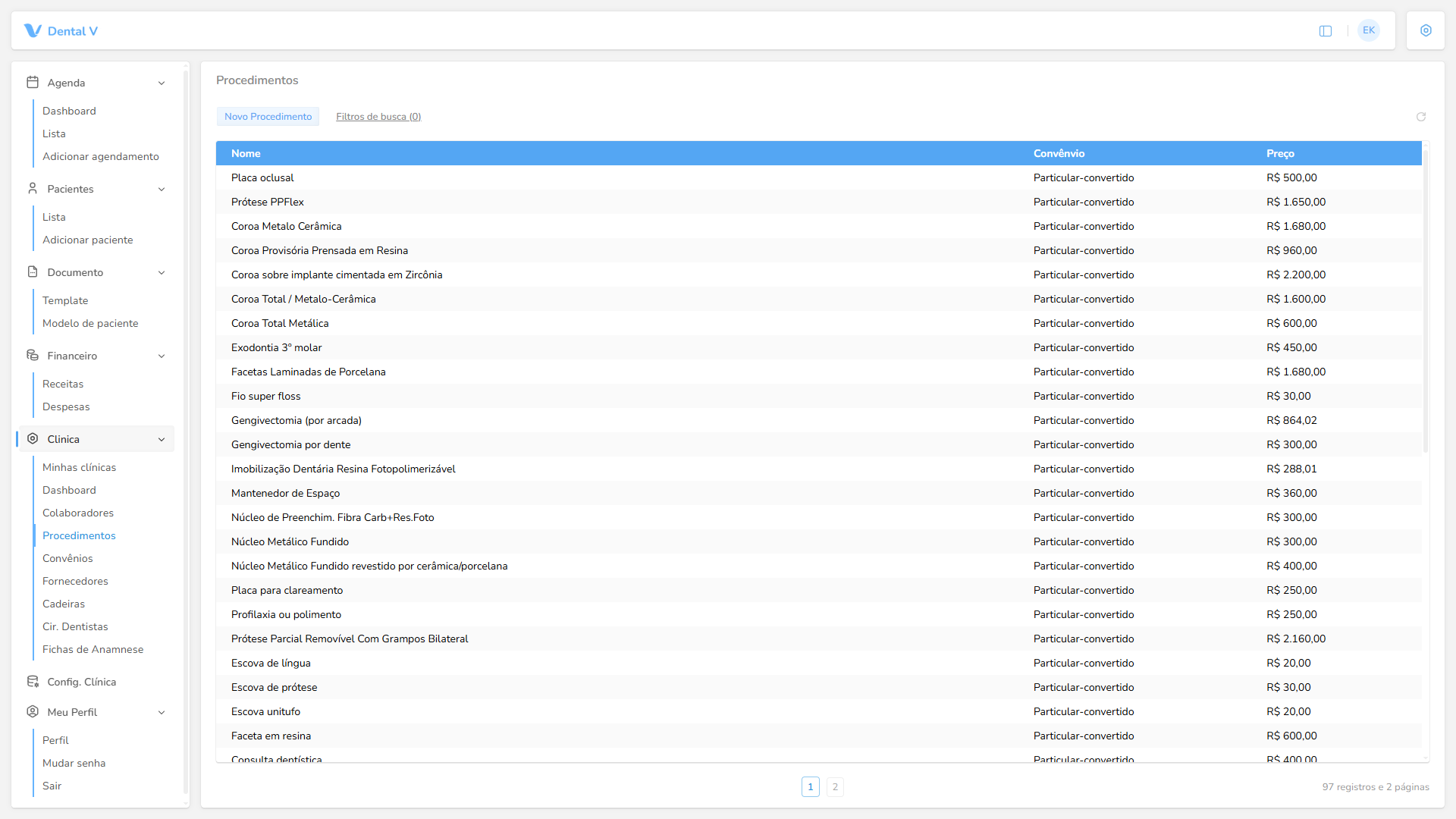Collapse the Clínica section chevron
Screen dimensions: 1456x819
[x=162, y=439]
